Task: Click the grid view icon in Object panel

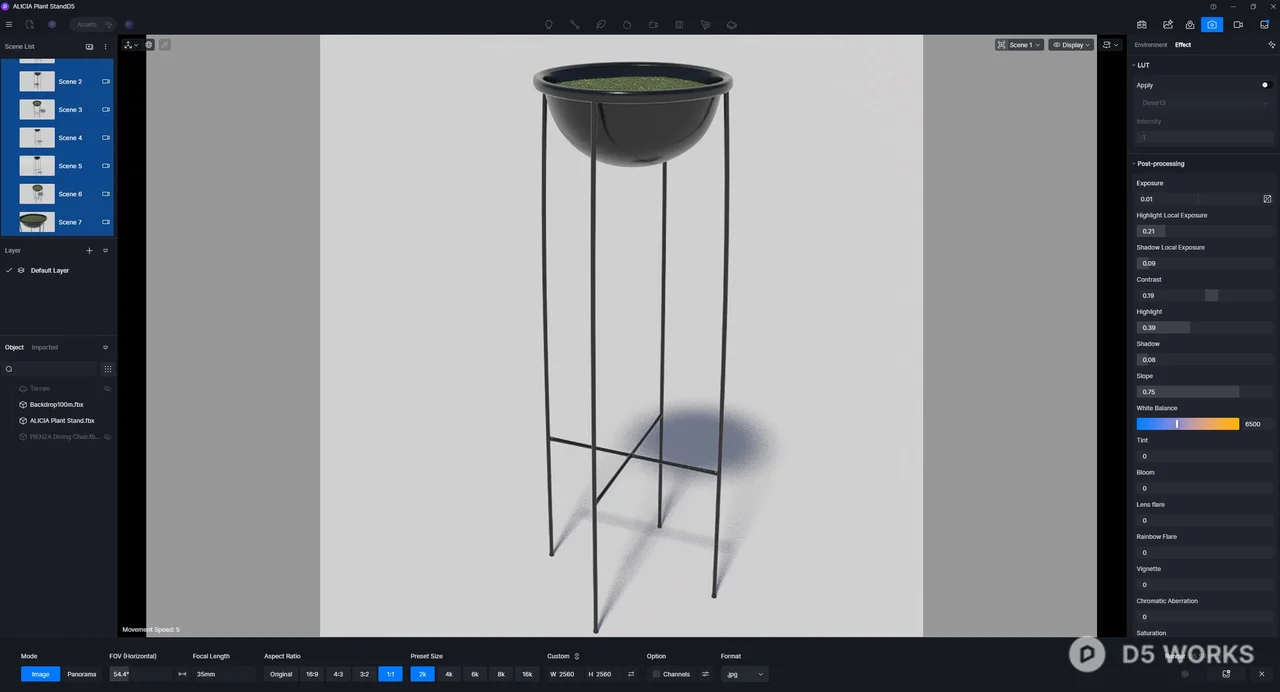Action: (108, 369)
